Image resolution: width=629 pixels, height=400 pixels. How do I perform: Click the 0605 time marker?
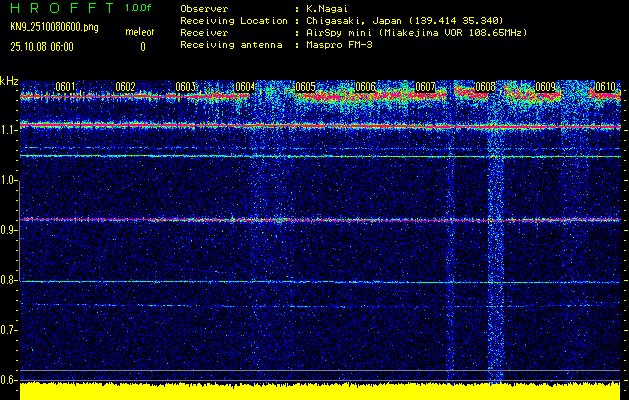pos(305,87)
